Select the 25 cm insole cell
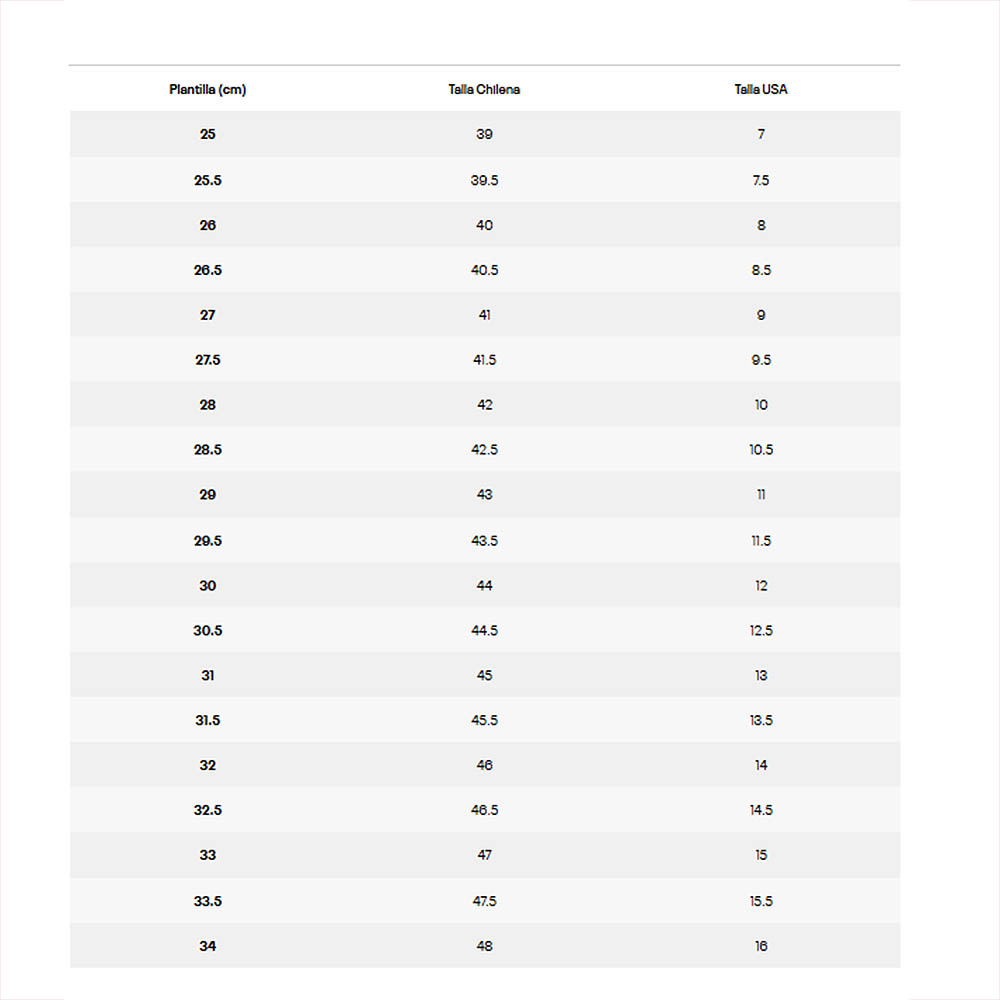Screen dimensions: 1000x1000 [207, 134]
